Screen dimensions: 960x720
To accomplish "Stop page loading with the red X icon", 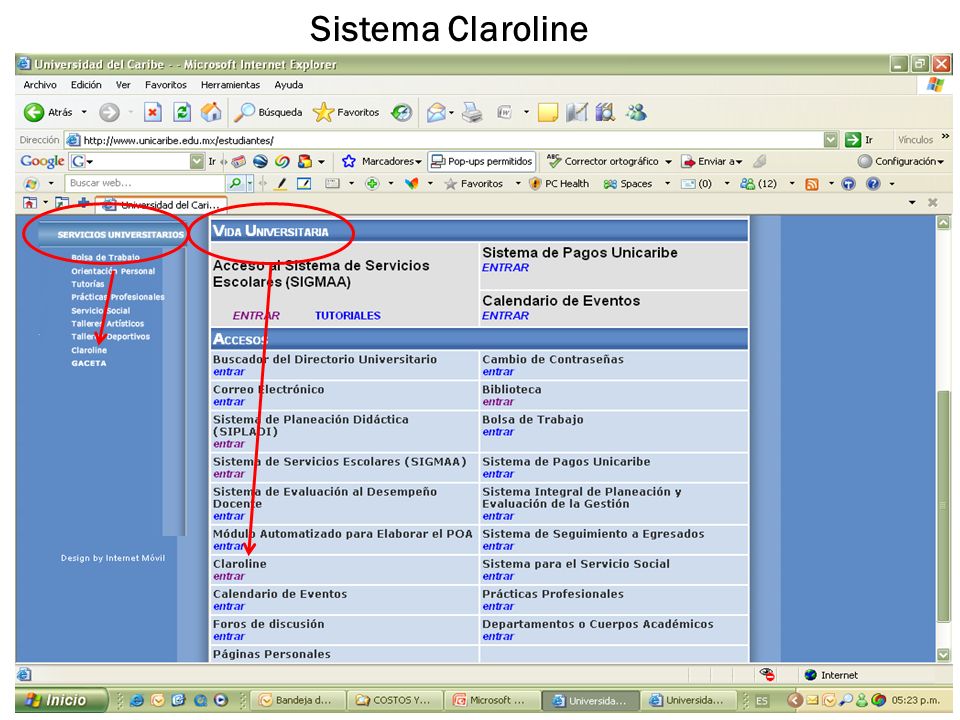I will (x=152, y=112).
